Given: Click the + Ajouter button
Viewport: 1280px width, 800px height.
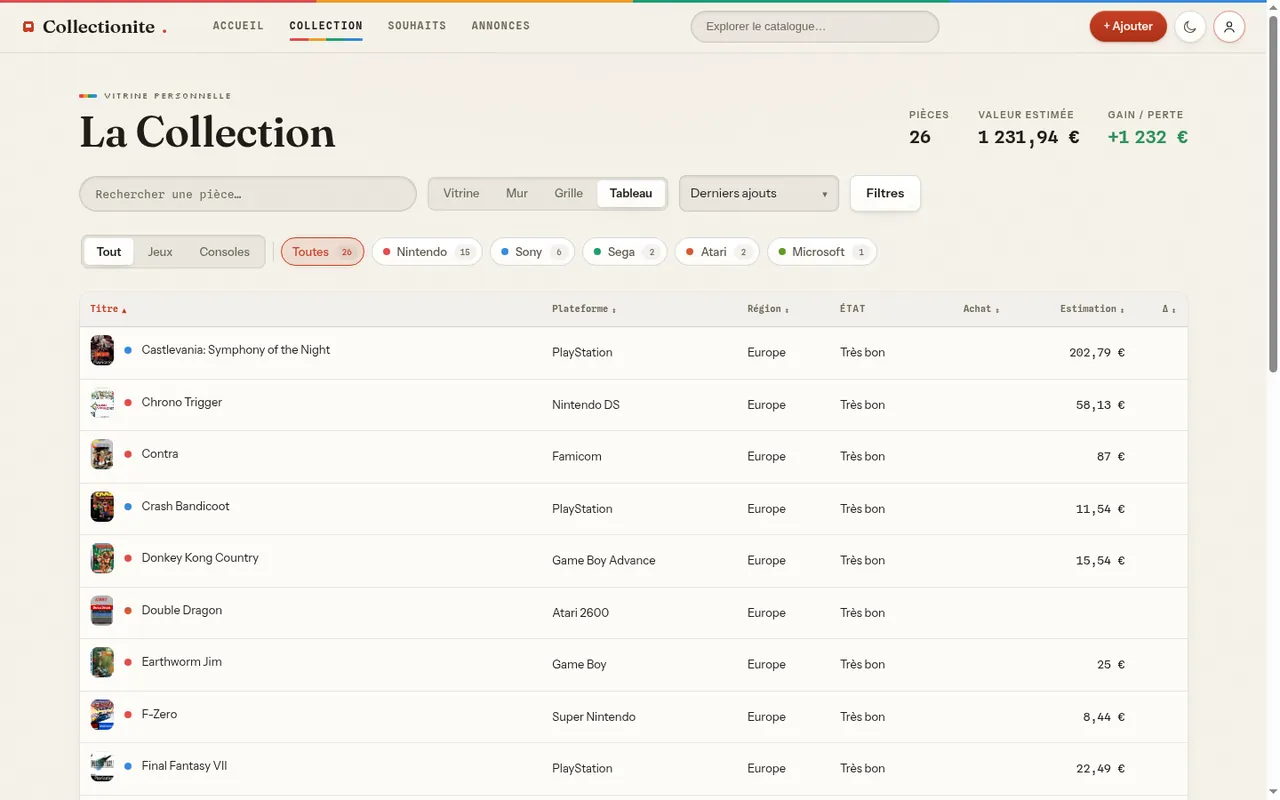Looking at the screenshot, I should click(1128, 27).
